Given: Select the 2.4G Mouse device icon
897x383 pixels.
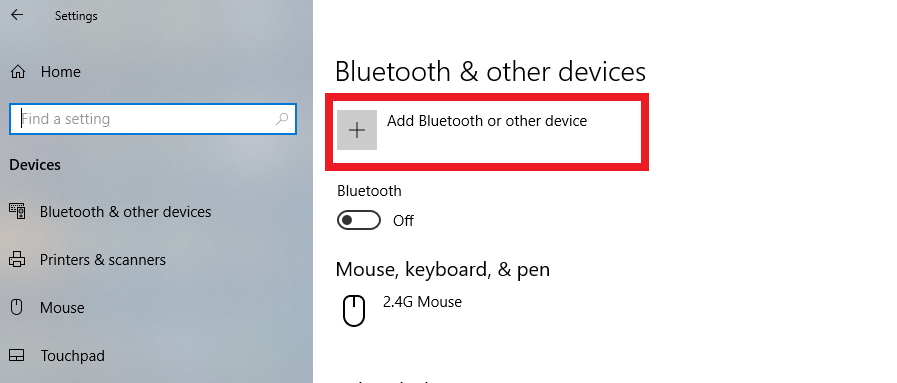Looking at the screenshot, I should pos(354,311).
